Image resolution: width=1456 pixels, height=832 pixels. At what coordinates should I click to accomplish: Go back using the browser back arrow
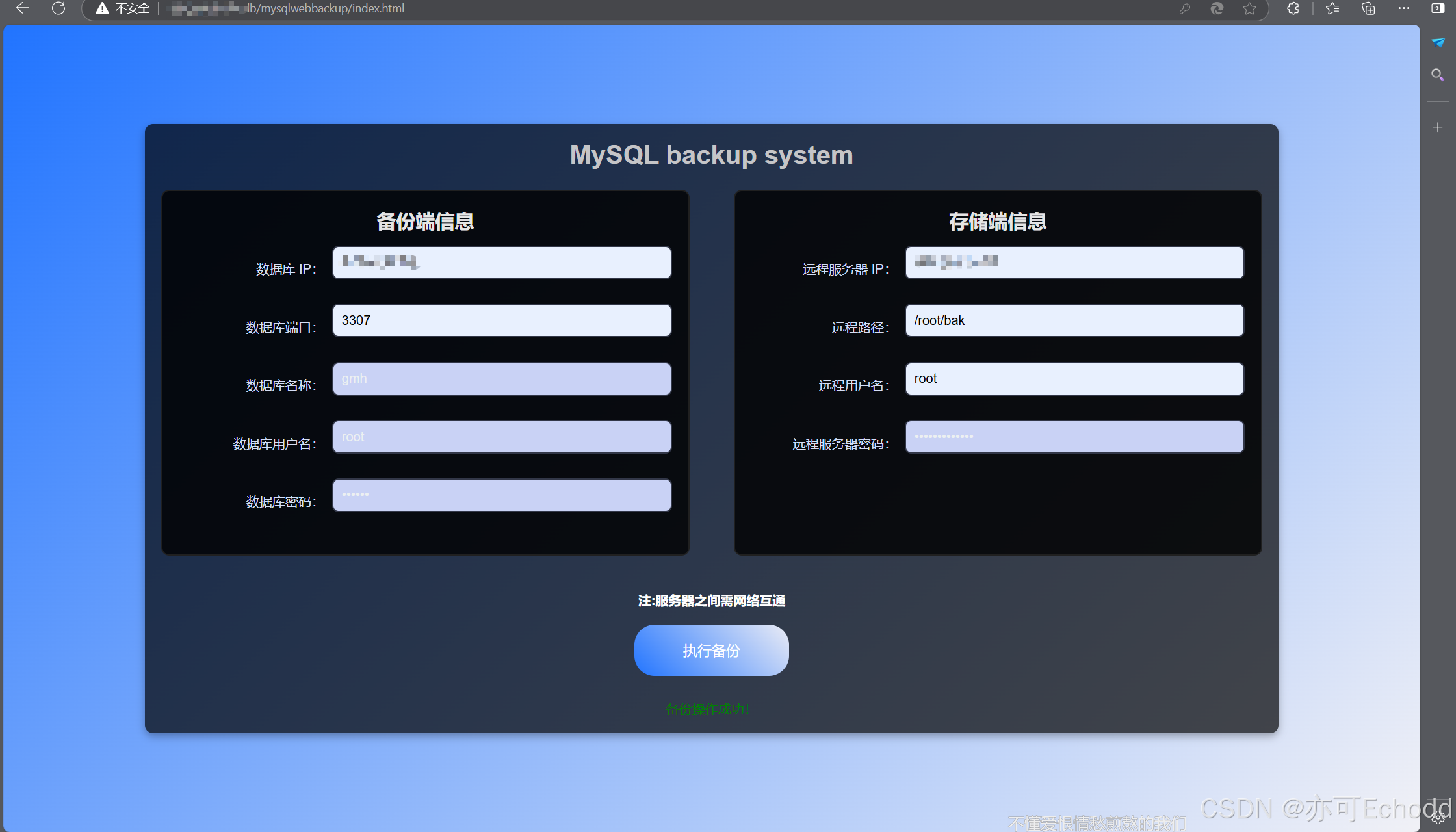point(23,8)
